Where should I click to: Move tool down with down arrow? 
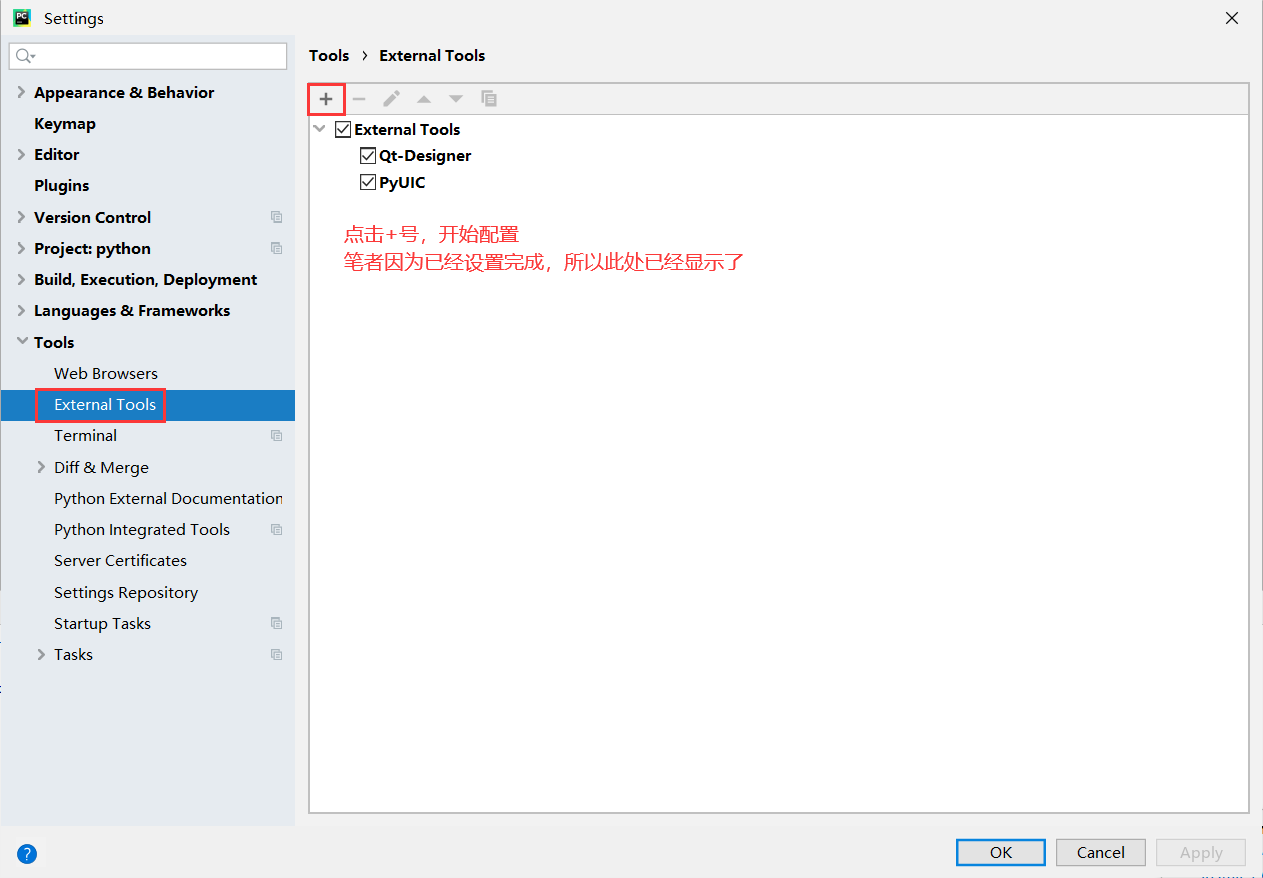coord(456,99)
